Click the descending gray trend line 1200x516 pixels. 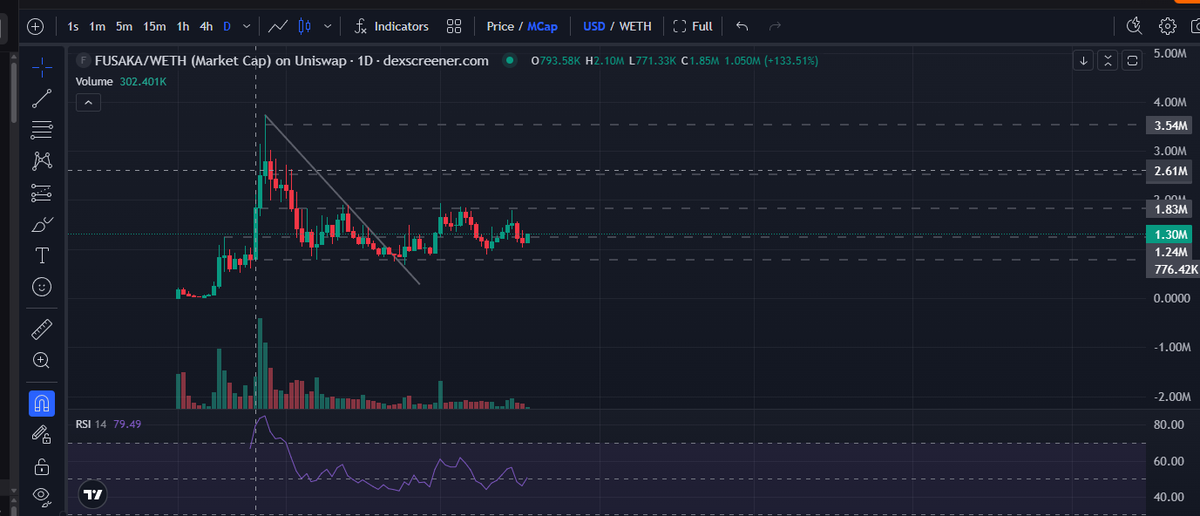click(x=342, y=200)
